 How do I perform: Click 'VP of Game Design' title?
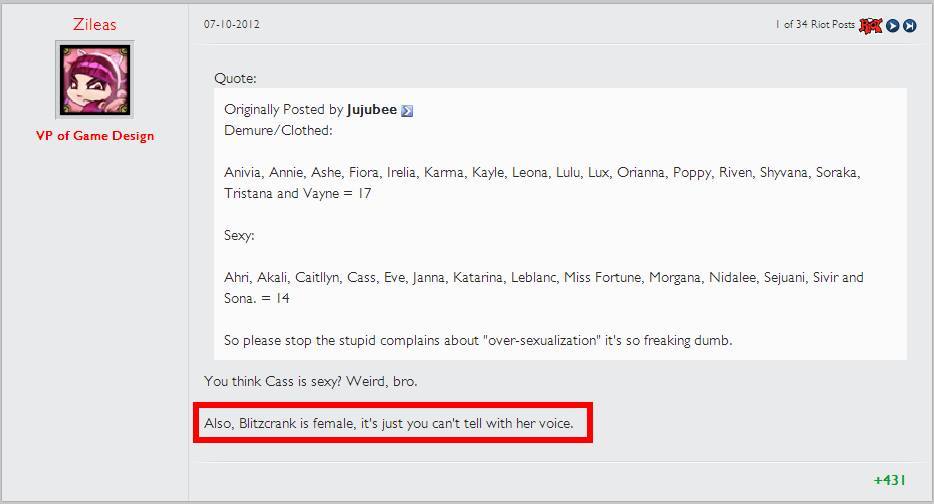(x=95, y=136)
